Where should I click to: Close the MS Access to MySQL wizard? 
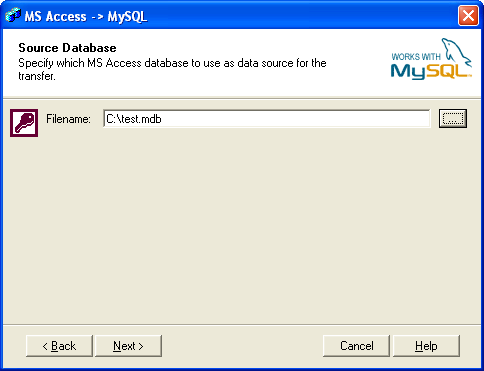coord(468,15)
